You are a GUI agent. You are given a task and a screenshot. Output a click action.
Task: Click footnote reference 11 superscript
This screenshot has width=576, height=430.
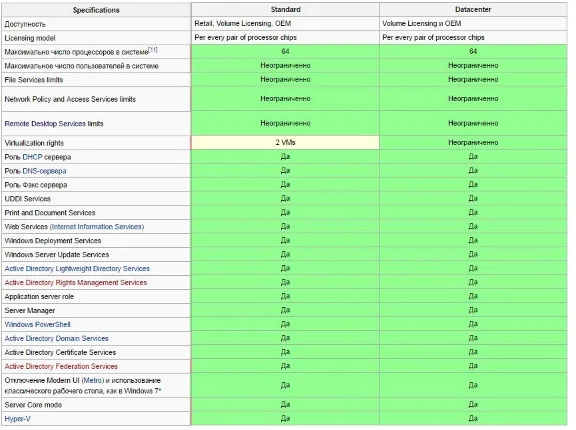click(x=153, y=50)
